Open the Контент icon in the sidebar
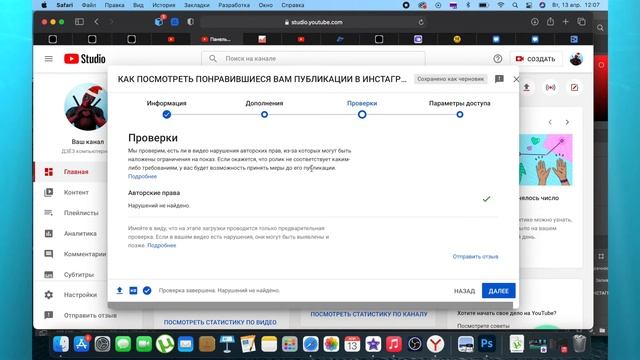 pyautogui.click(x=49, y=192)
